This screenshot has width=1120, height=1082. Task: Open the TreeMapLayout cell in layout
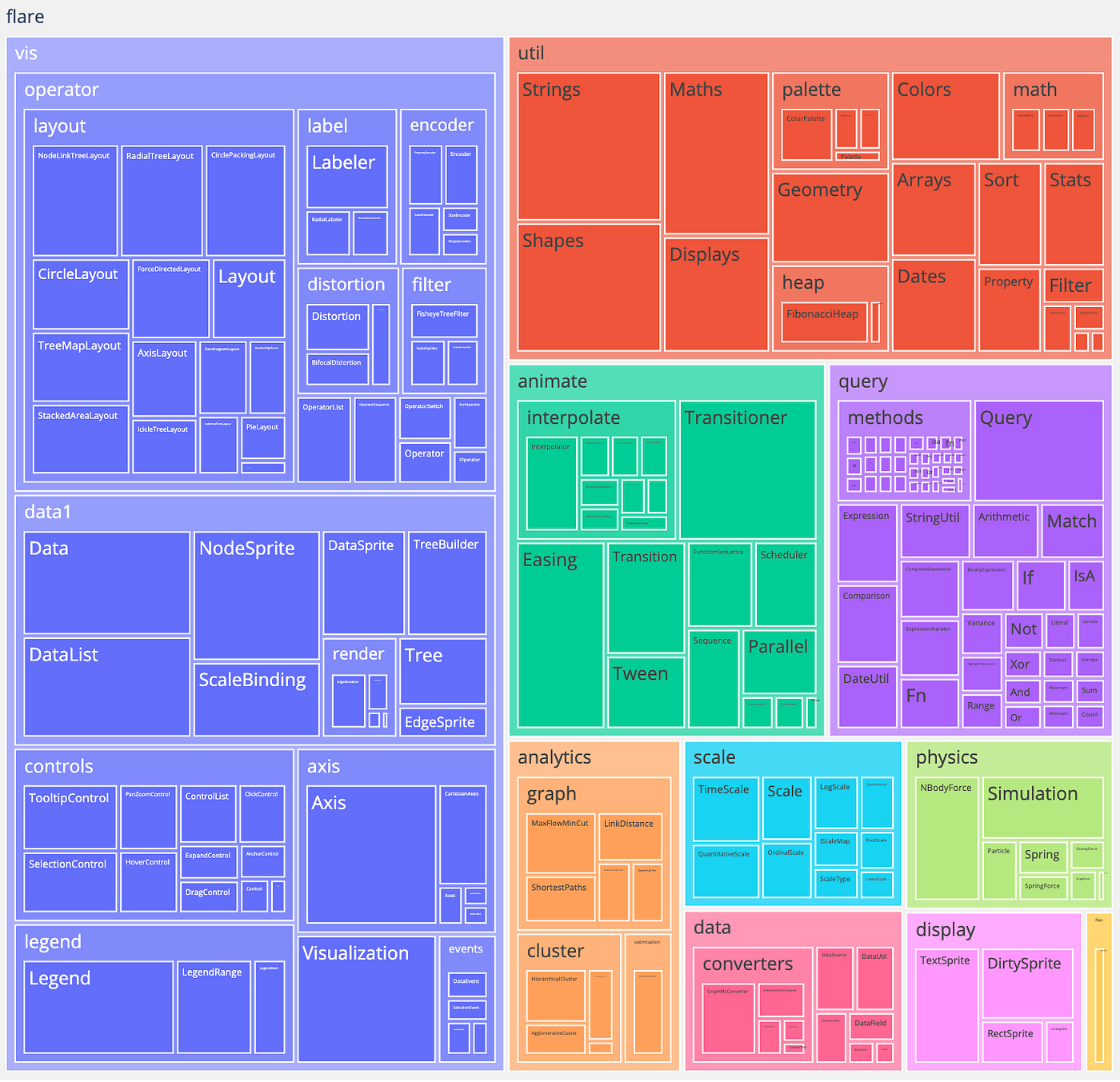point(79,368)
